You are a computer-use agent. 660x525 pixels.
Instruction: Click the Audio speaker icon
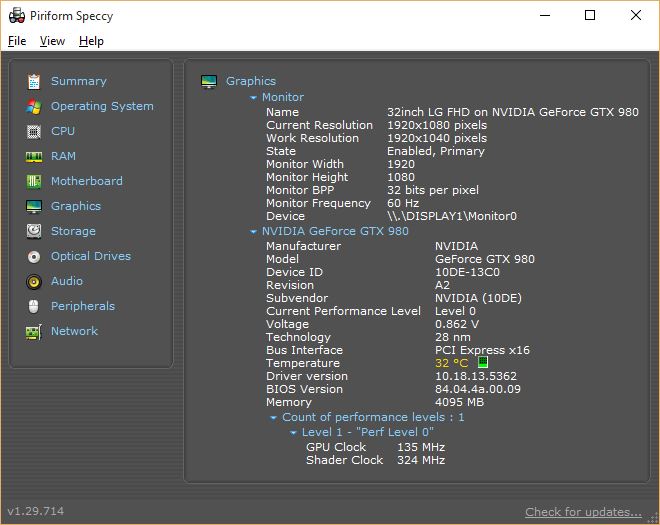point(34,282)
